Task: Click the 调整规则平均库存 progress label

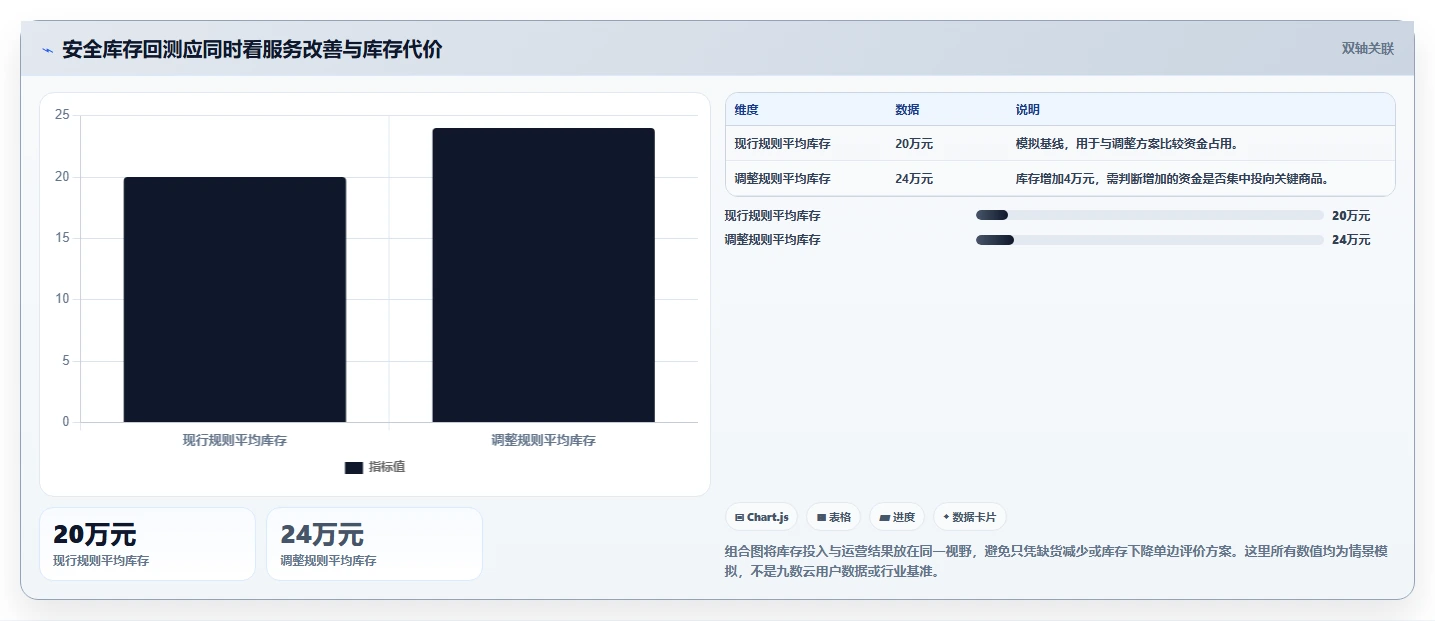Action: tap(772, 240)
